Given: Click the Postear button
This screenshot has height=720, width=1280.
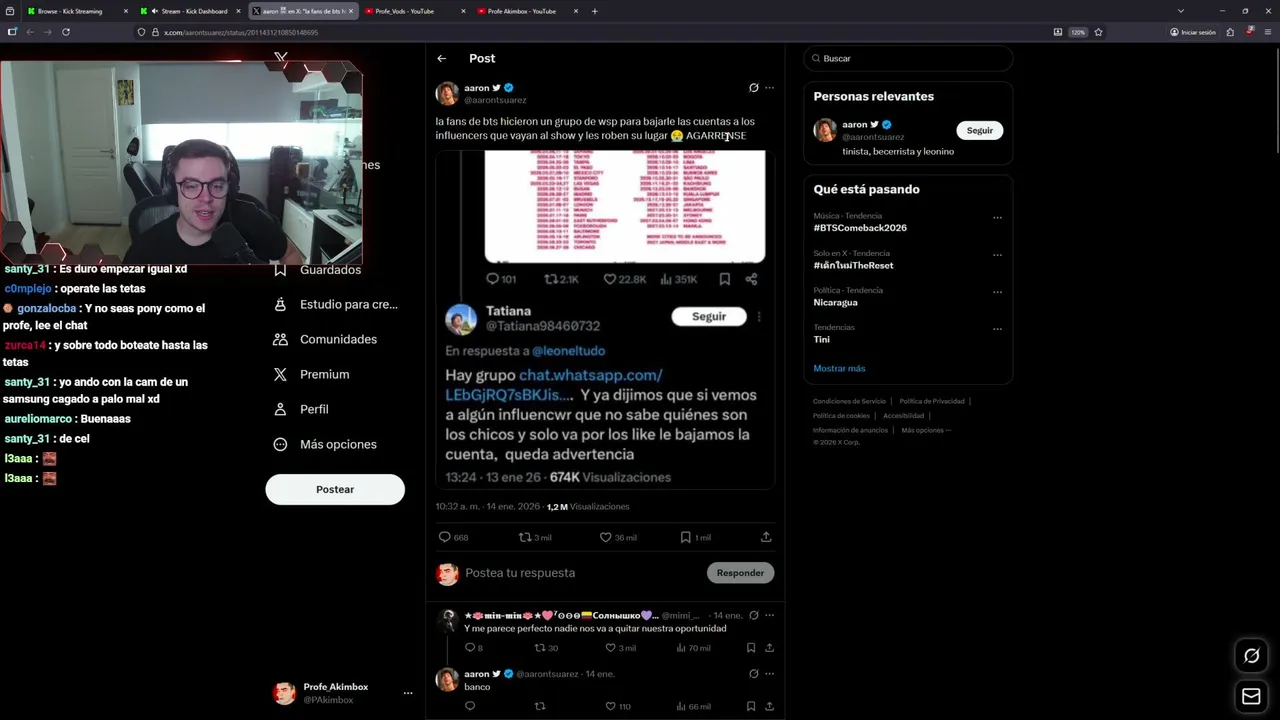Looking at the screenshot, I should click(335, 489).
